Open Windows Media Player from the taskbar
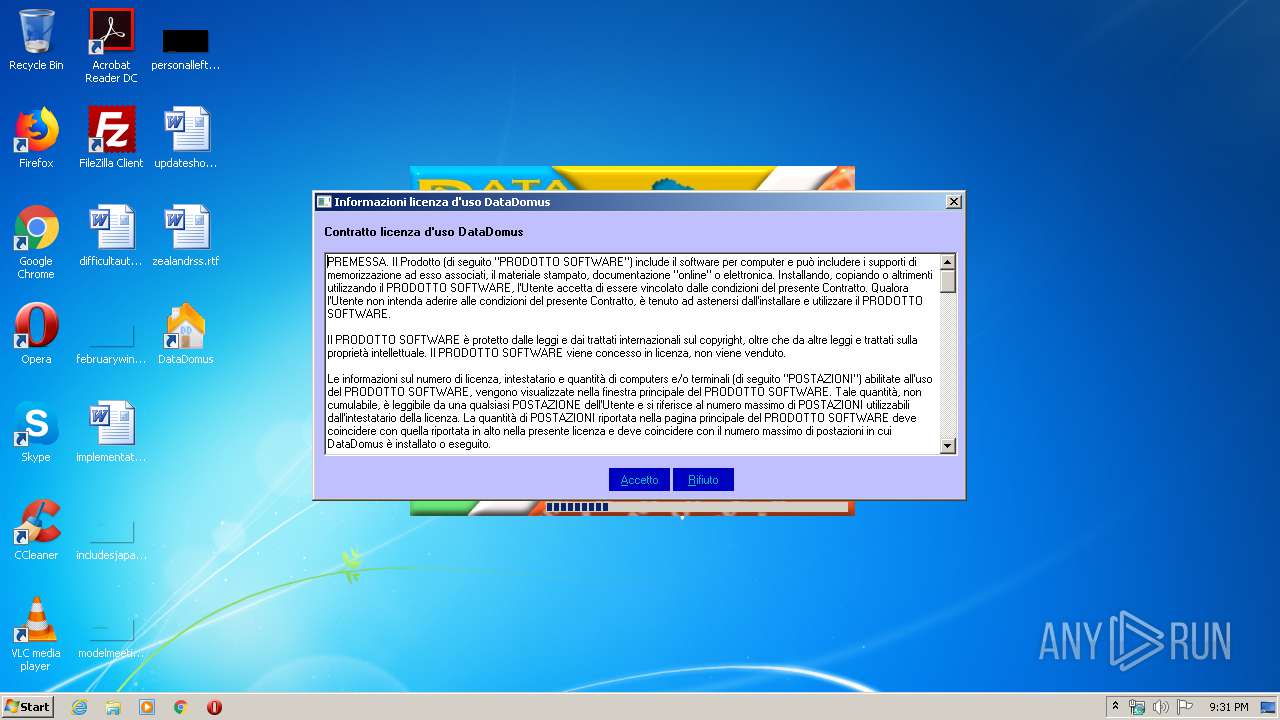The image size is (1280, 720). (x=147, y=707)
